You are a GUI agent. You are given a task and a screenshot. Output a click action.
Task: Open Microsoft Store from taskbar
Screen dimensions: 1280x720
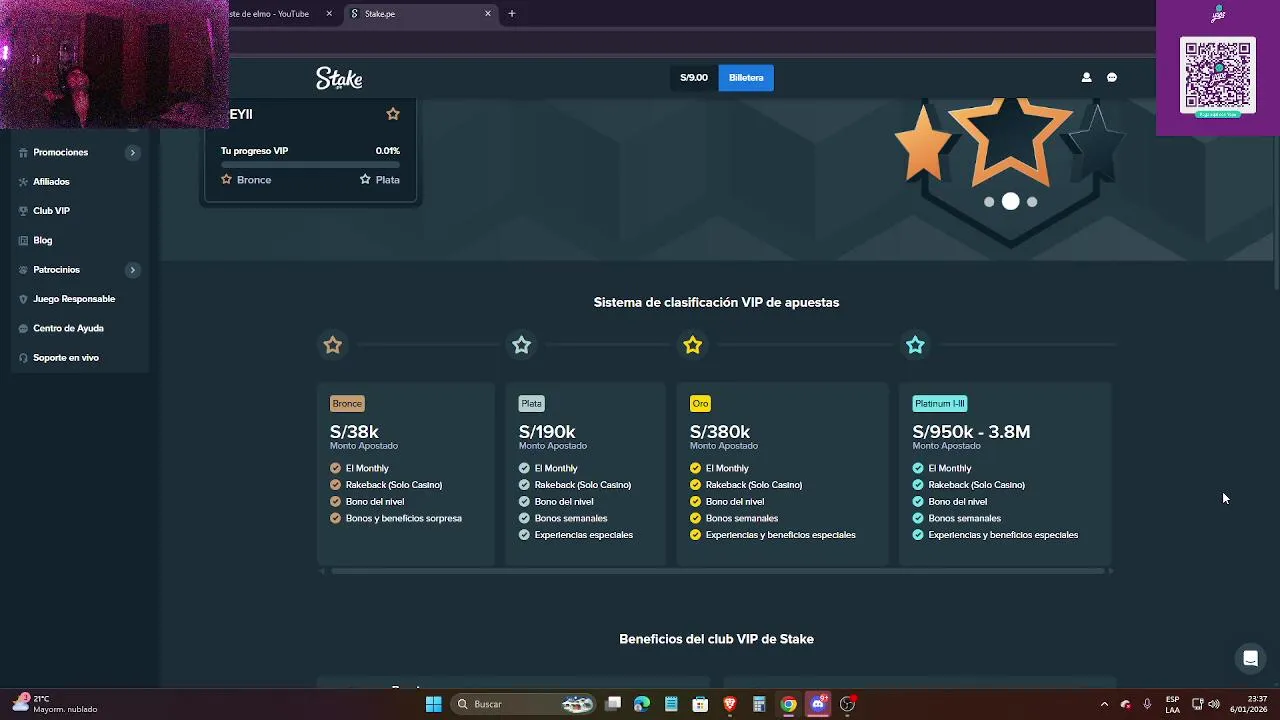701,704
